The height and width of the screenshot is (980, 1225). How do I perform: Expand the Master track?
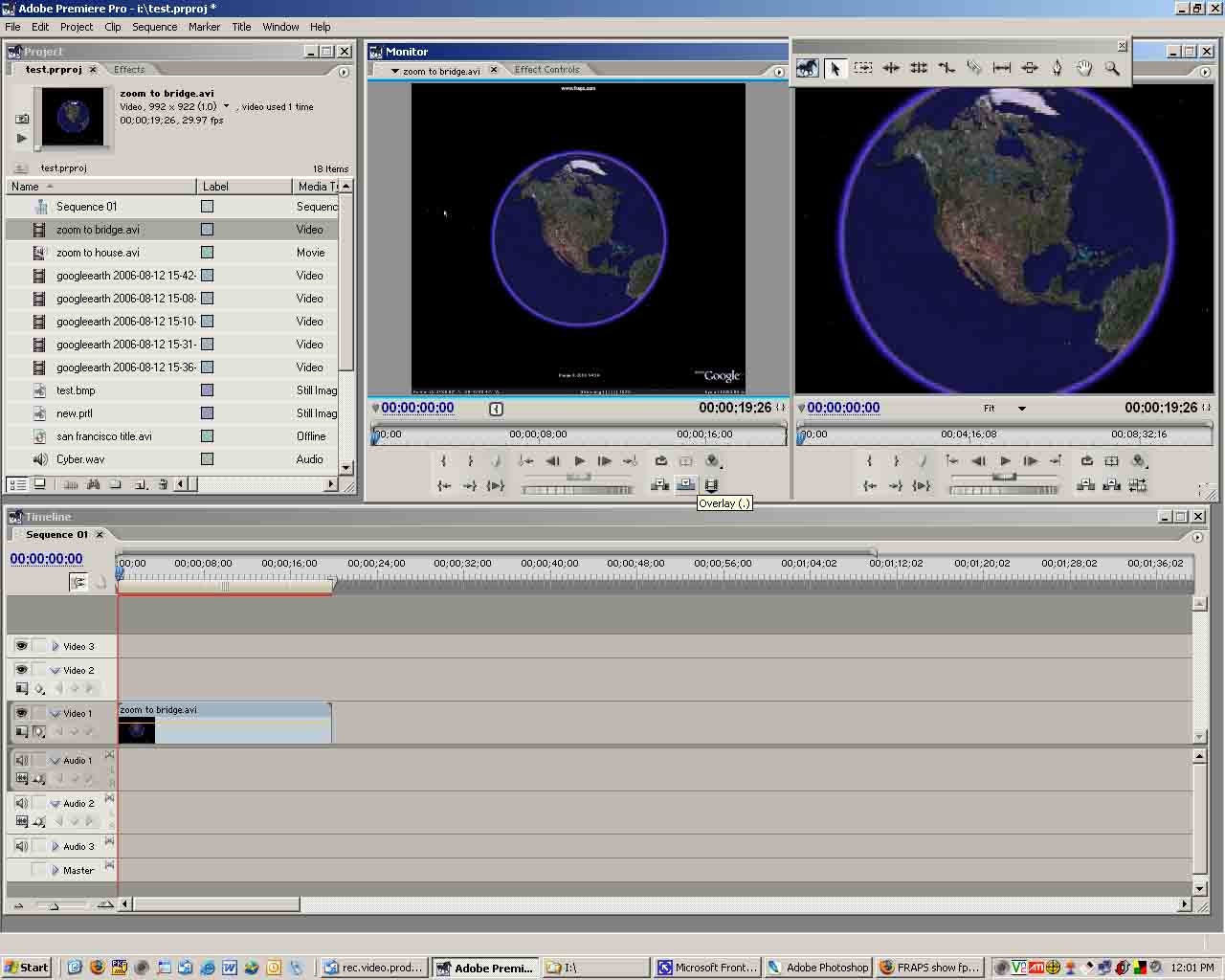(x=56, y=870)
